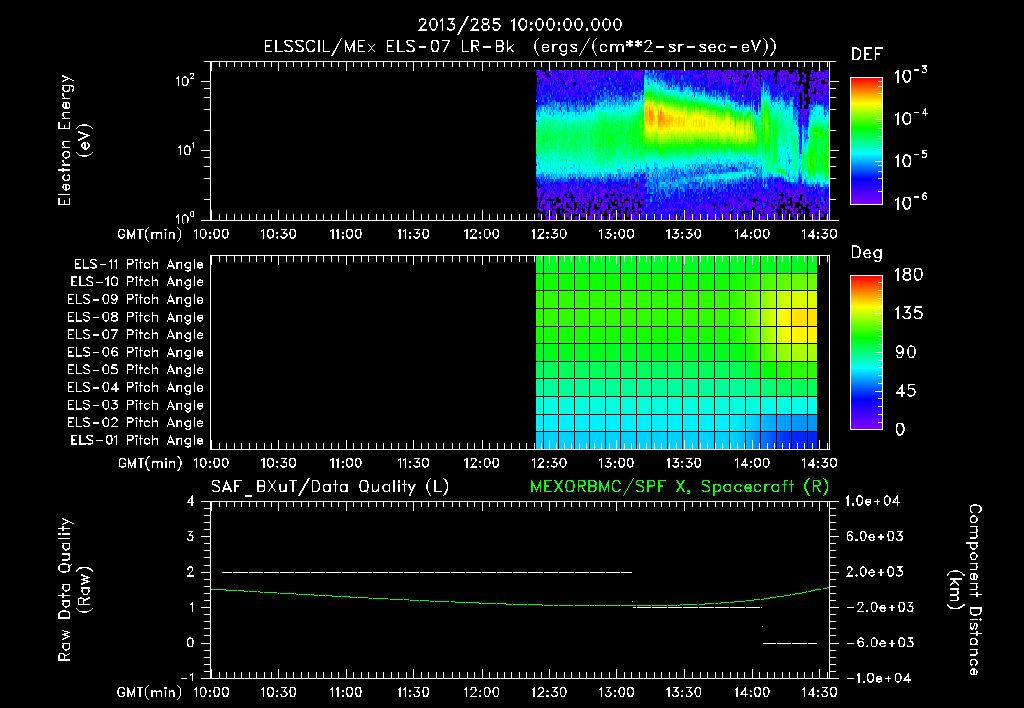Click the data quality segment at level 0
Screen dimensions: 1024x708
(x=790, y=643)
